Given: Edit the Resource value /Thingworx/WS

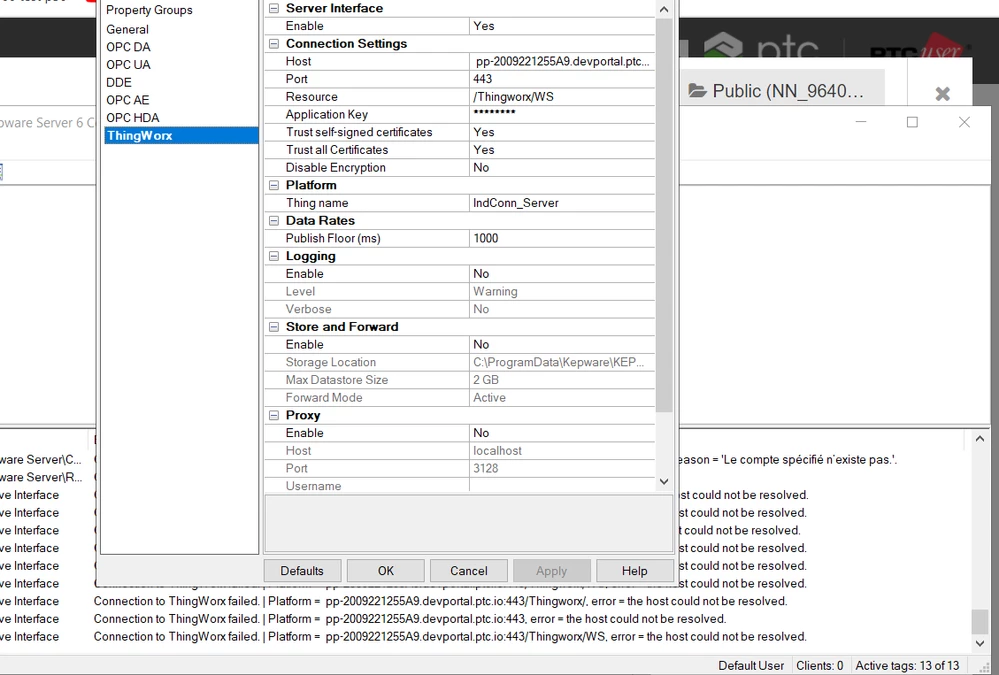Looking at the screenshot, I should click(x=562, y=97).
